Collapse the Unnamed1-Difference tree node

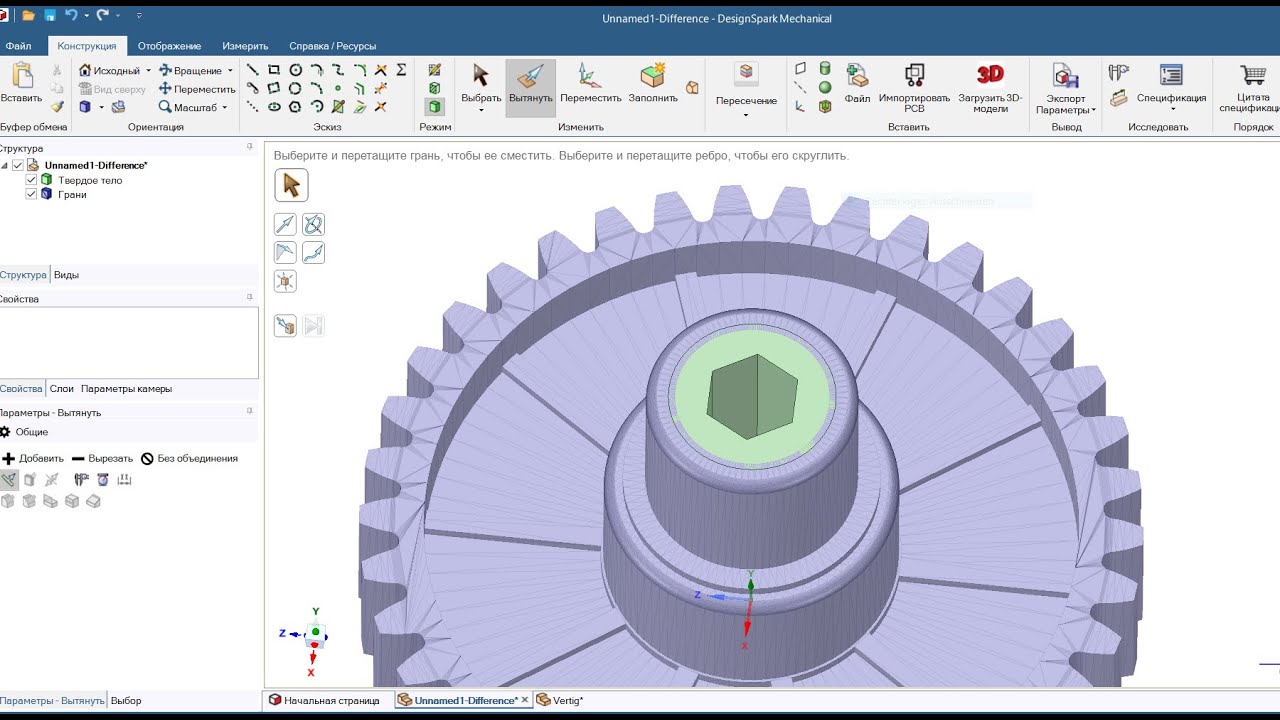pyautogui.click(x=5, y=166)
